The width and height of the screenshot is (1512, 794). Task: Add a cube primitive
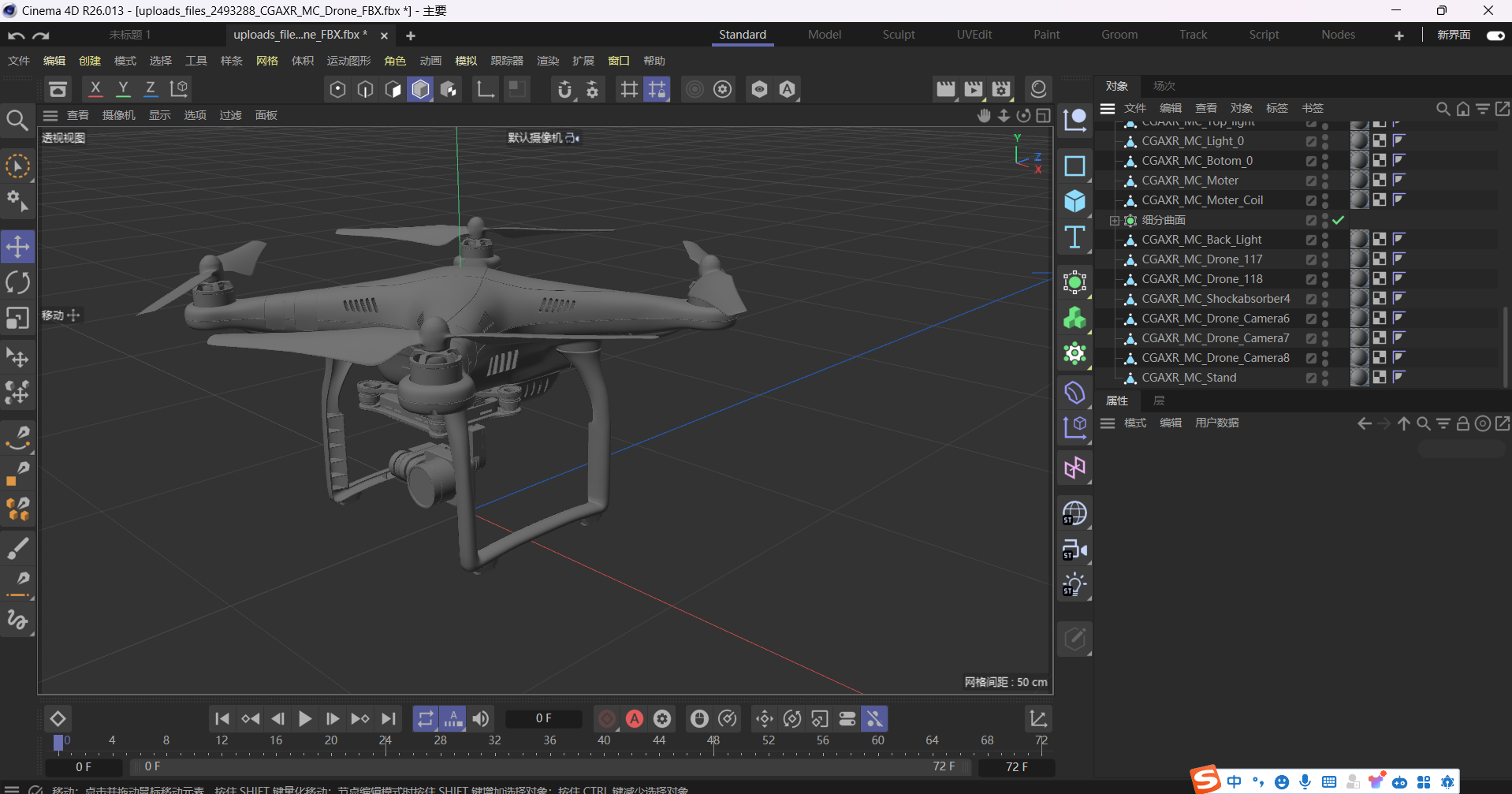[x=1074, y=201]
